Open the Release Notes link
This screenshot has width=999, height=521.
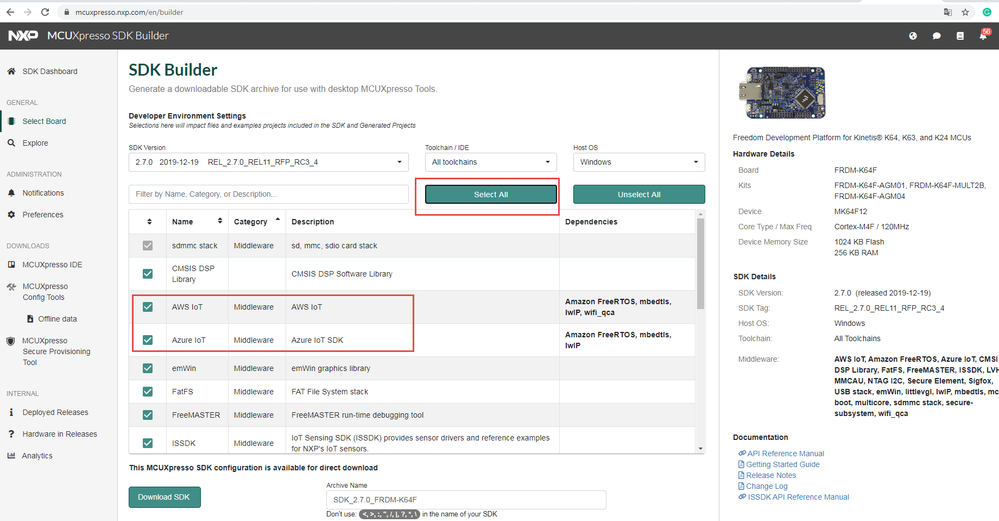pyautogui.click(x=771, y=475)
